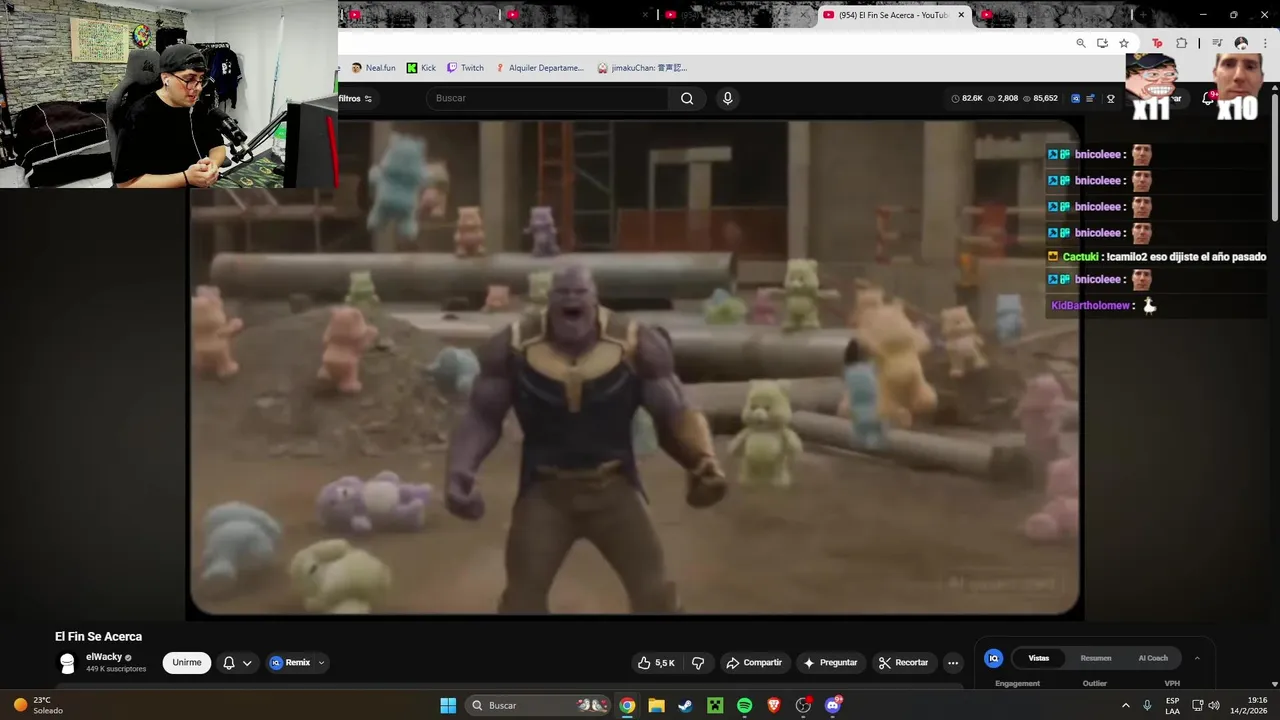1280x720 pixels.
Task: Open Spotify from the taskbar
Action: [x=744, y=705]
